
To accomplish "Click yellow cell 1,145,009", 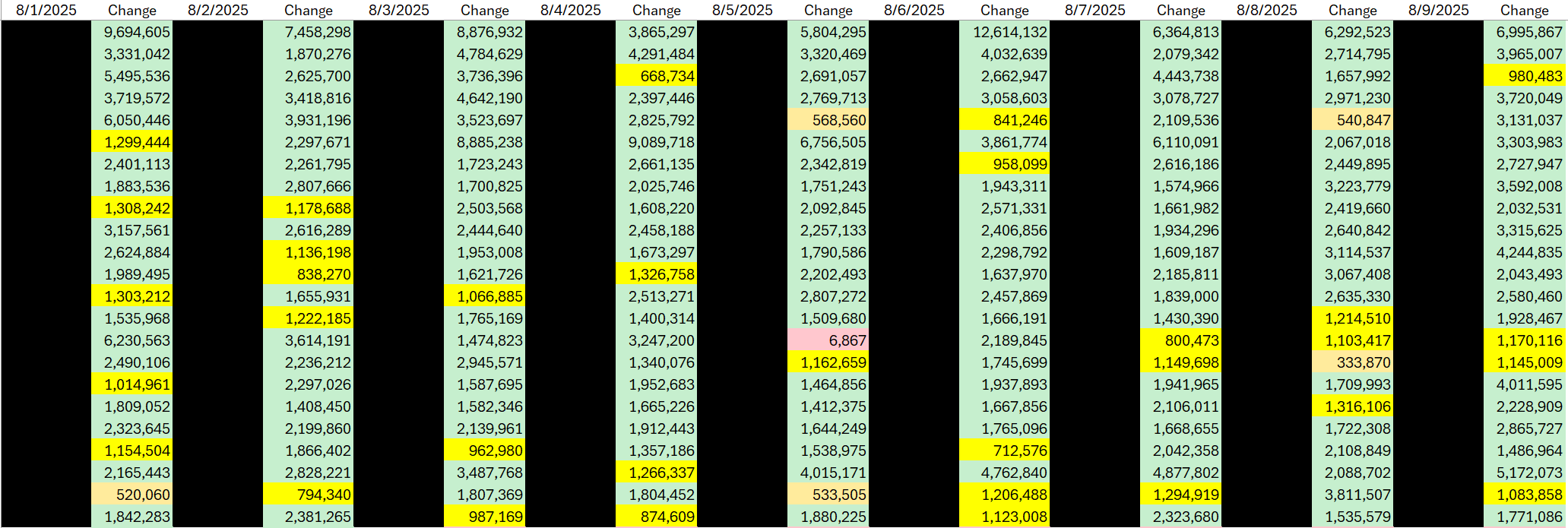I will [x=1524, y=362].
